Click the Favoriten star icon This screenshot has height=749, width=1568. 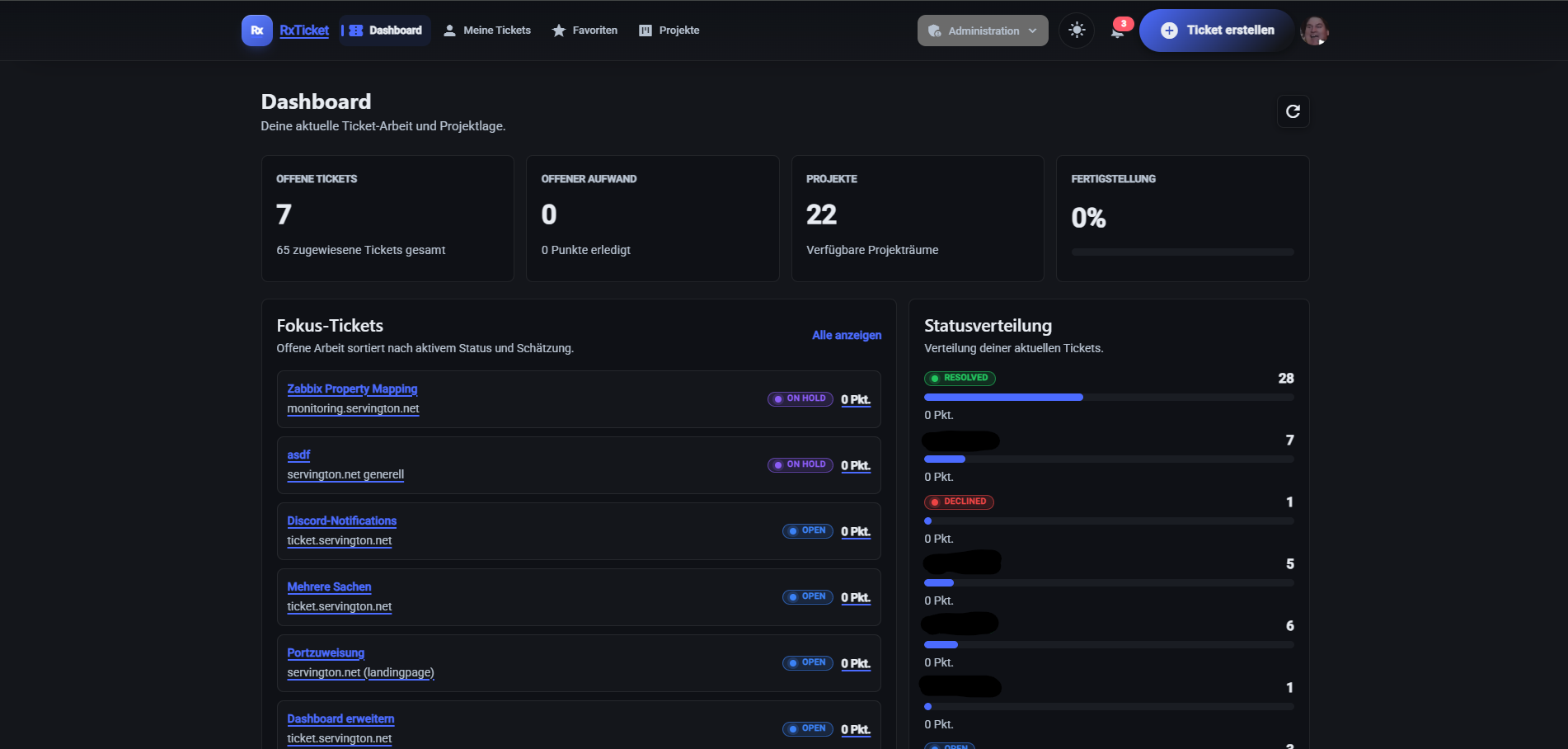pos(559,31)
